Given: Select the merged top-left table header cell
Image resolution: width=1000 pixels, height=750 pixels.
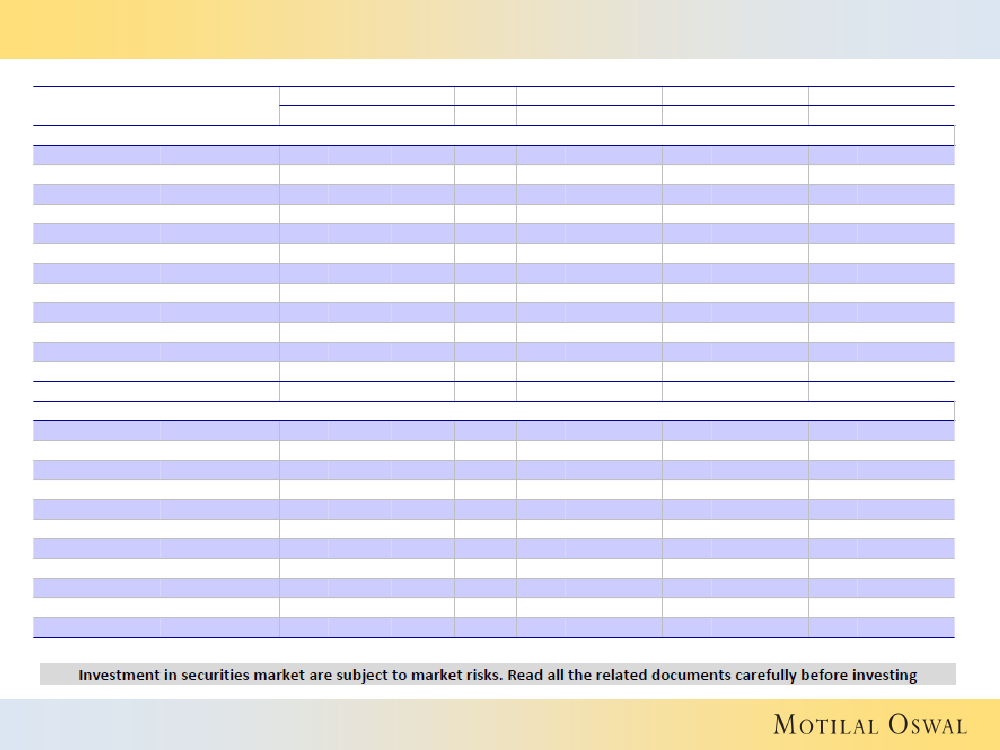Looking at the screenshot, I should pyautogui.click(x=156, y=105).
